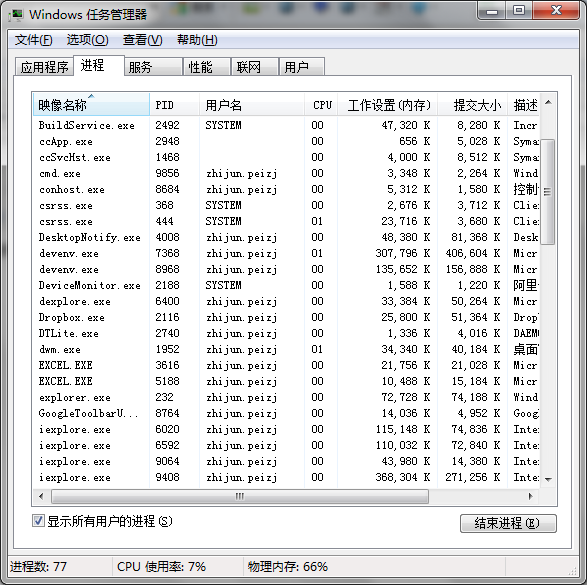Open the 文件(F) menu

pyautogui.click(x=33, y=40)
